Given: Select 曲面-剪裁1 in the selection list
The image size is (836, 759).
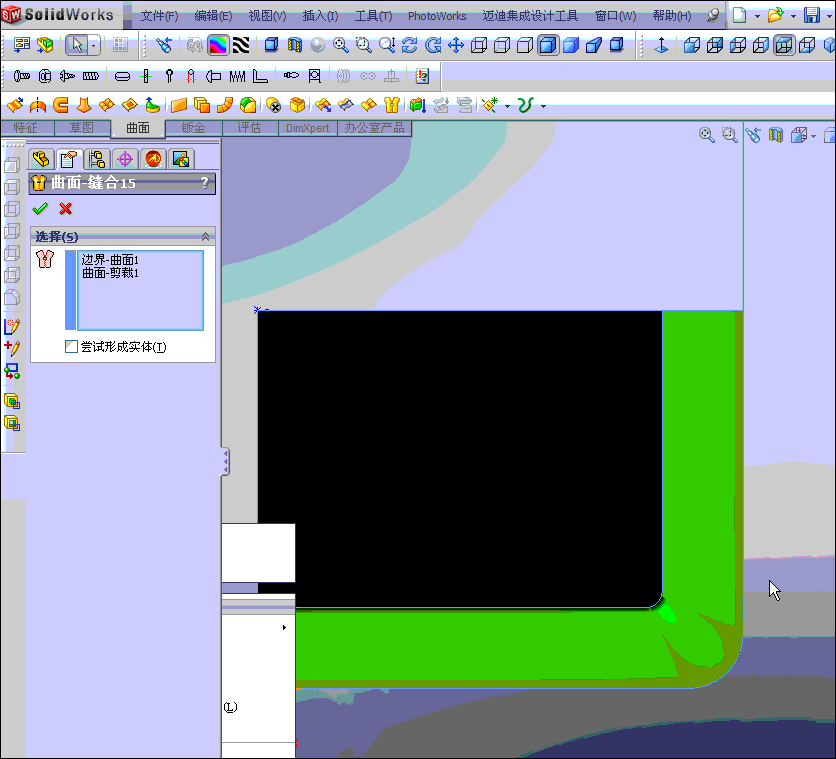Looking at the screenshot, I should pos(110,273).
